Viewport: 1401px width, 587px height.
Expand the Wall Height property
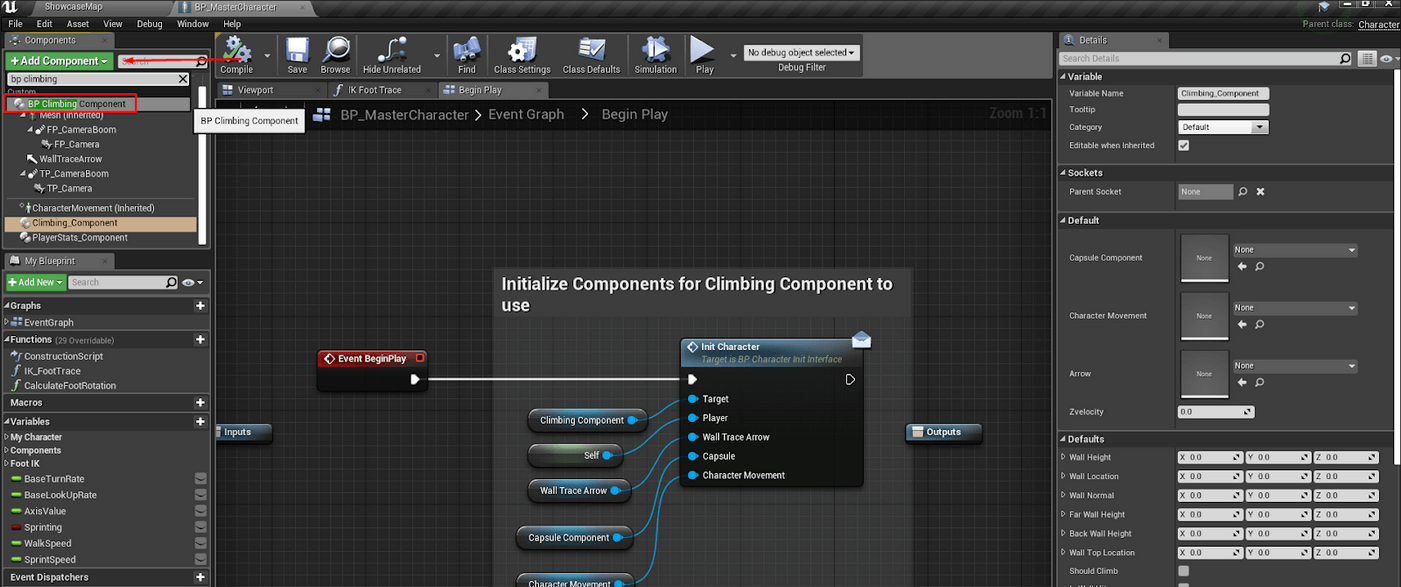coord(1064,457)
